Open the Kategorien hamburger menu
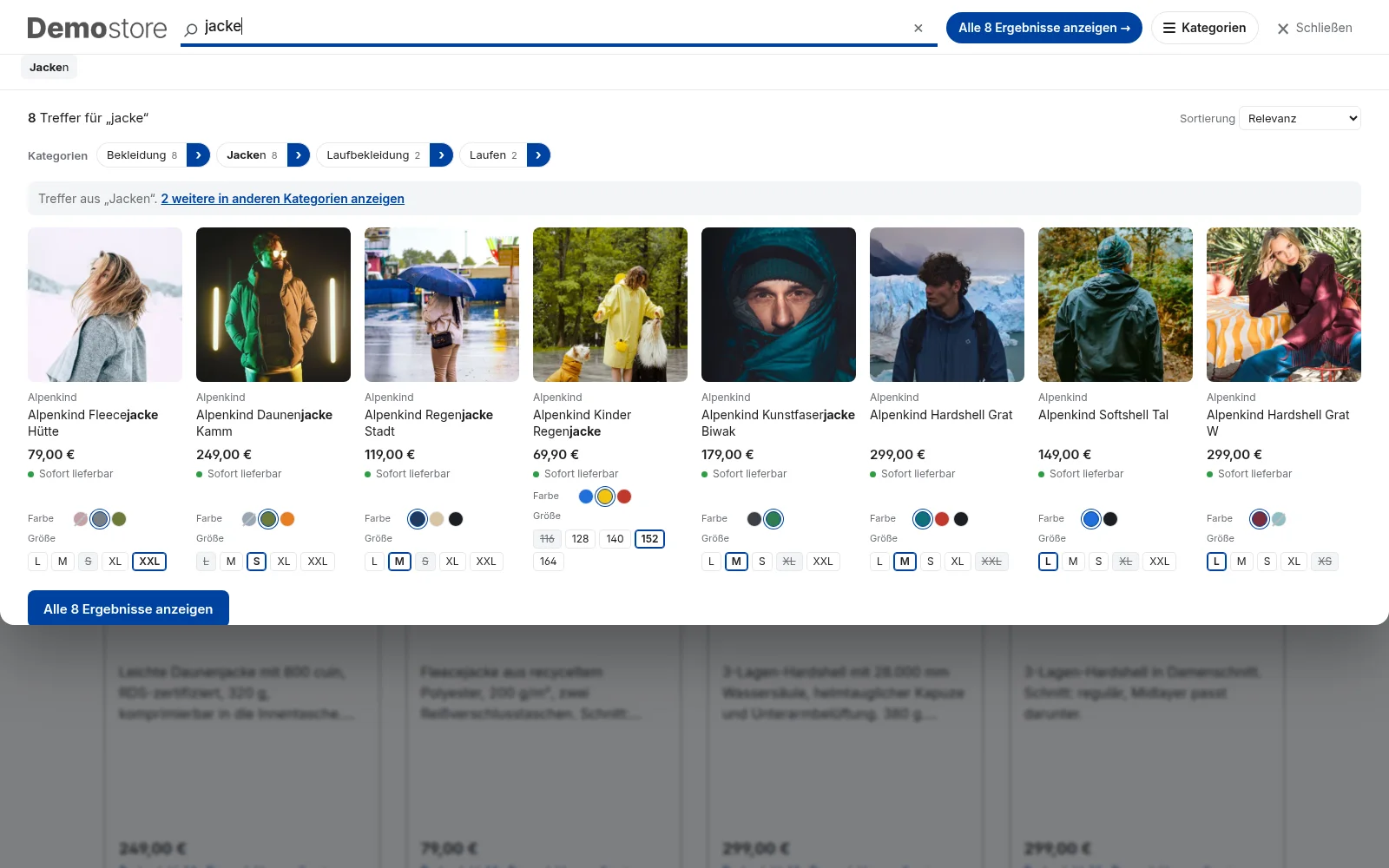1389x868 pixels. click(1204, 28)
